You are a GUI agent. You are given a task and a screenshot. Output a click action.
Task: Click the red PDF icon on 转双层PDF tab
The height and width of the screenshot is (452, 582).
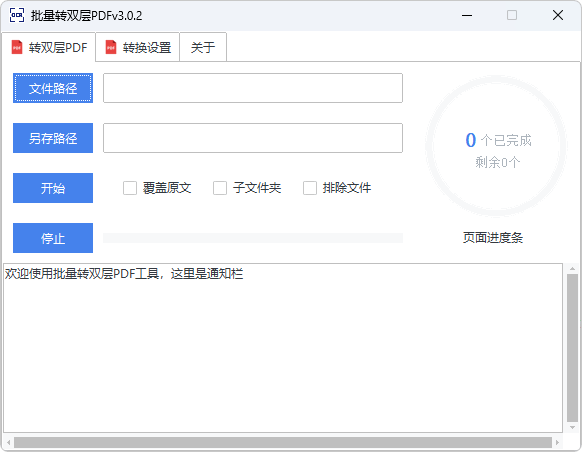[17, 48]
